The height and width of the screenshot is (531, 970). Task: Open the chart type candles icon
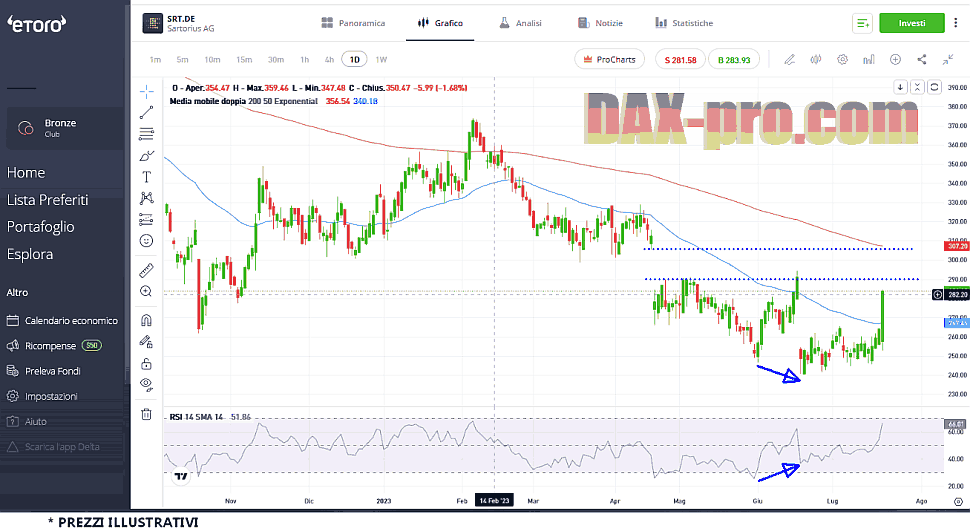pos(816,59)
